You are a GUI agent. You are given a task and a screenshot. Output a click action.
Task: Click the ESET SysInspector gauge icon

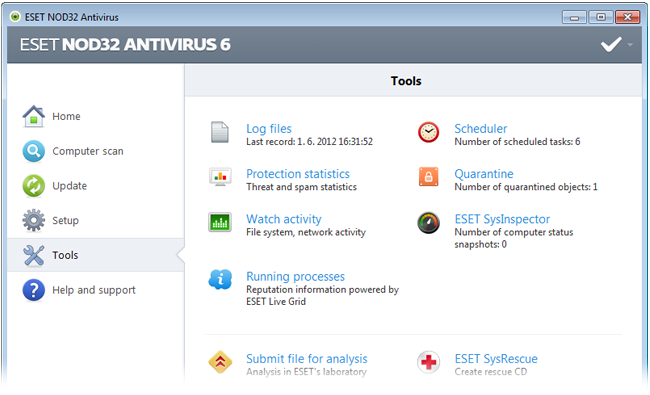pyautogui.click(x=429, y=223)
